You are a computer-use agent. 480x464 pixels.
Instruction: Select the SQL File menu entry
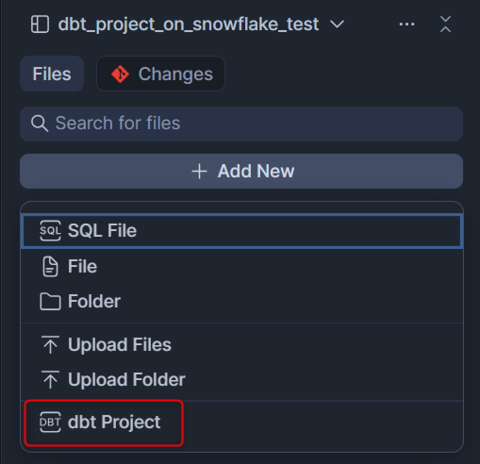click(x=241, y=231)
